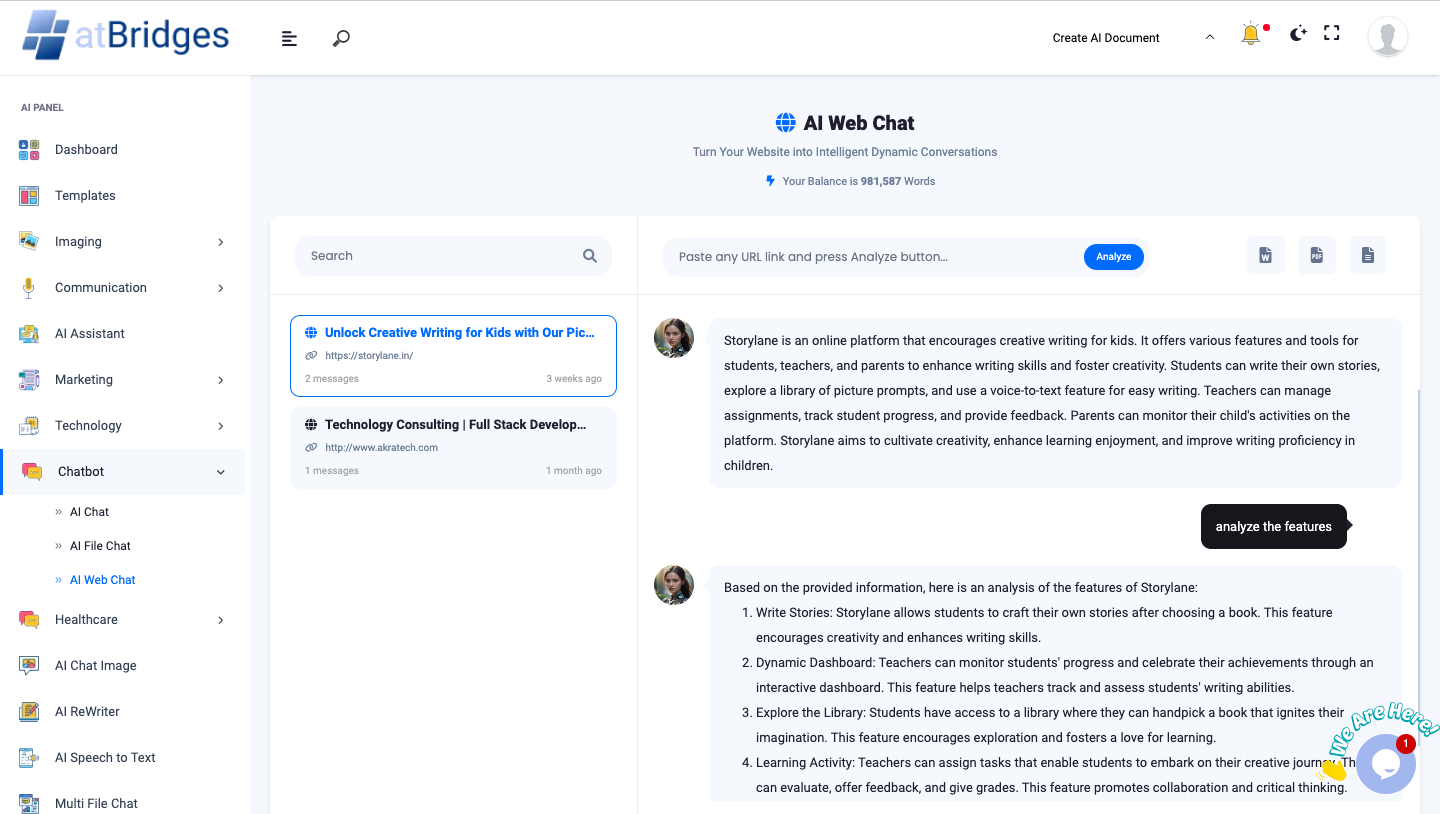Click the Analyze button
The height and width of the screenshot is (814, 1440).
pos(1113,257)
